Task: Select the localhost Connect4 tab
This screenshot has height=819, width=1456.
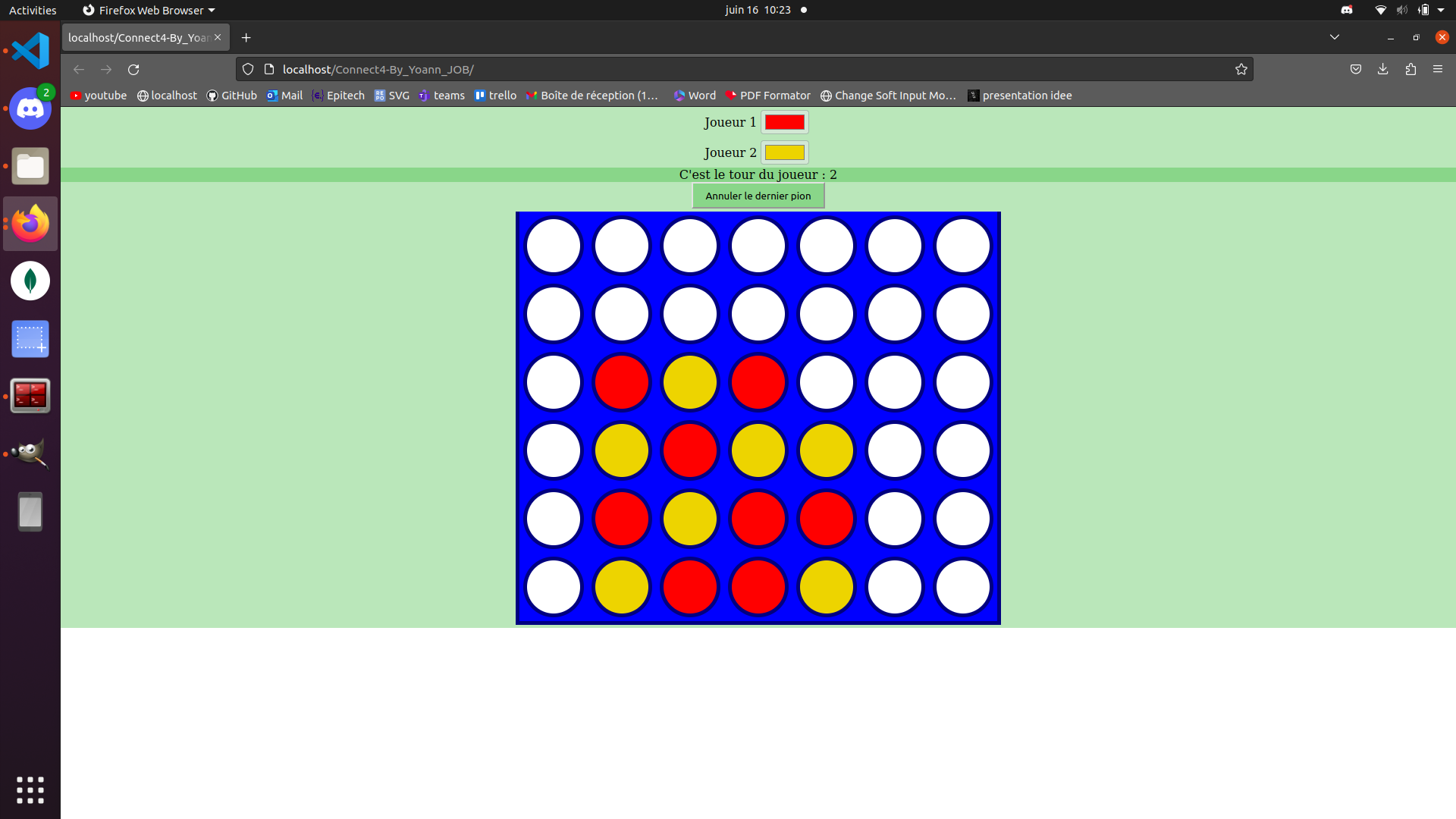Action: click(139, 38)
